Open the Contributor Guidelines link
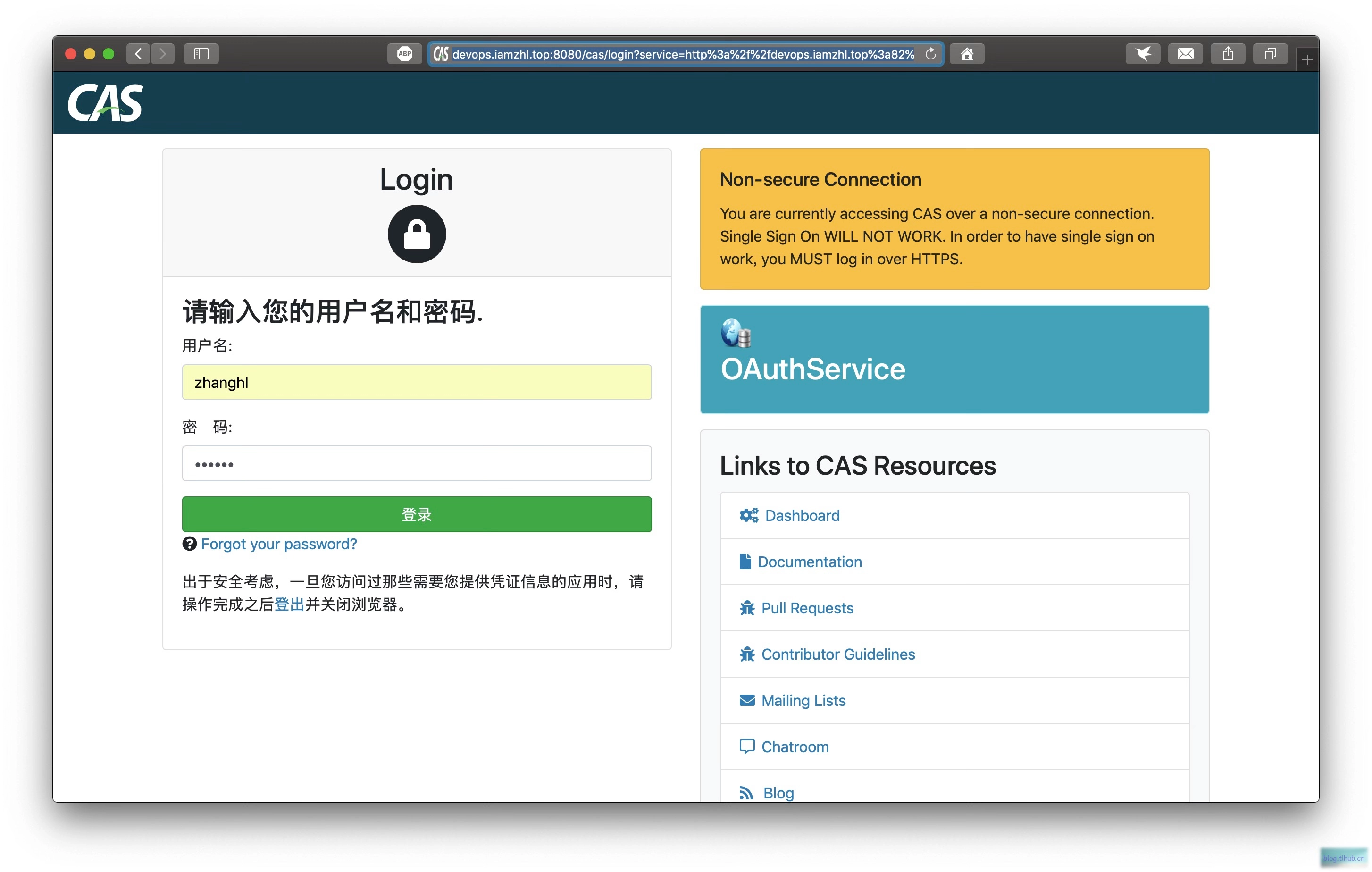Image resolution: width=1372 pixels, height=872 pixels. 838,654
